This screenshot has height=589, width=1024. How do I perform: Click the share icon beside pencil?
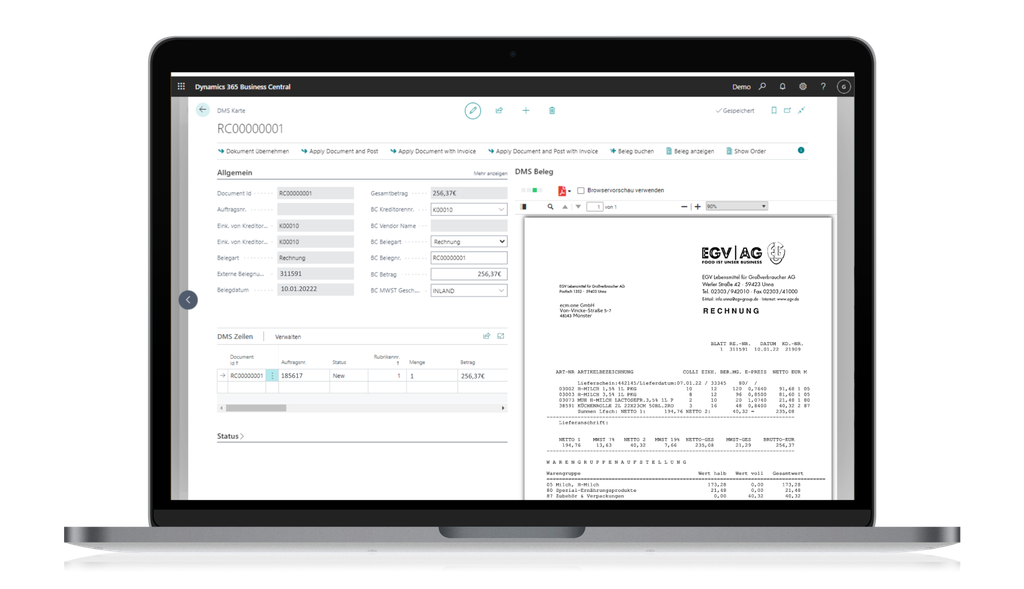click(x=499, y=110)
